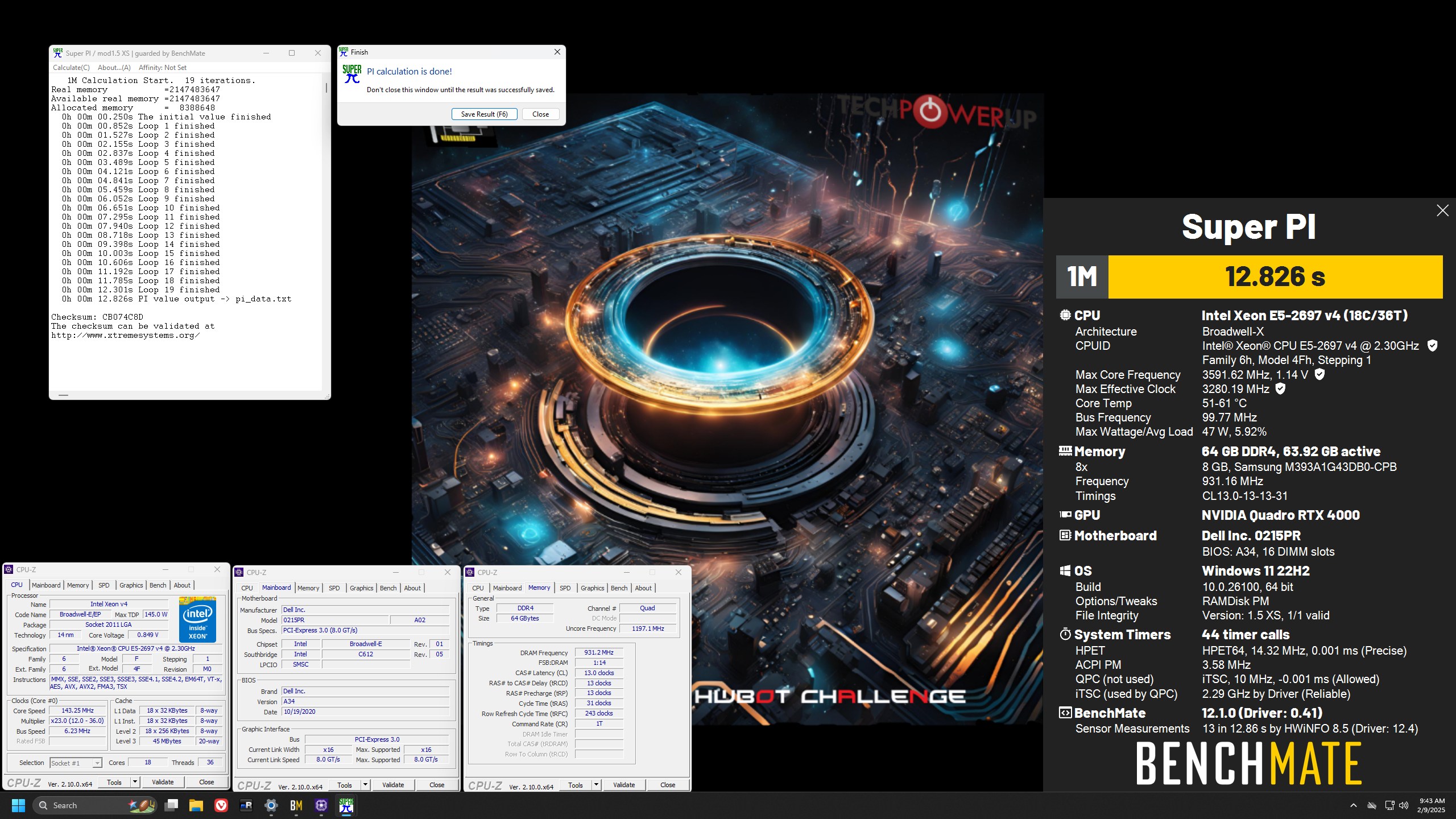The width and height of the screenshot is (1456, 819).
Task: Click the football search highlight icon
Action: click(142, 805)
